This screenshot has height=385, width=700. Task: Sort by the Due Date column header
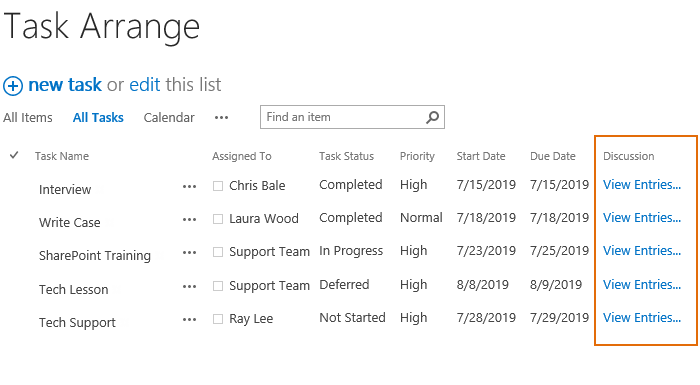coord(553,156)
